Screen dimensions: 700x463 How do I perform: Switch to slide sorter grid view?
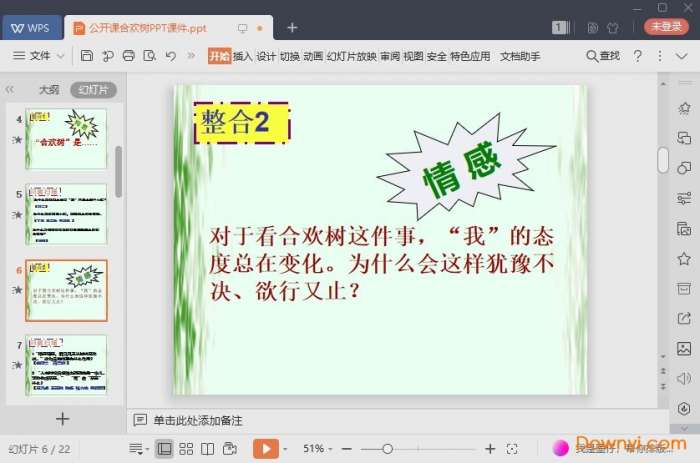coord(186,448)
